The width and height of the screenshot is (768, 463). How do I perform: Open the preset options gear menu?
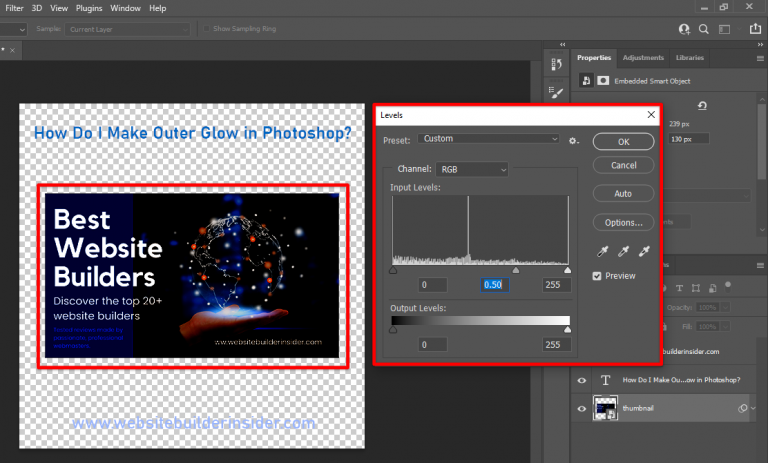(x=574, y=140)
